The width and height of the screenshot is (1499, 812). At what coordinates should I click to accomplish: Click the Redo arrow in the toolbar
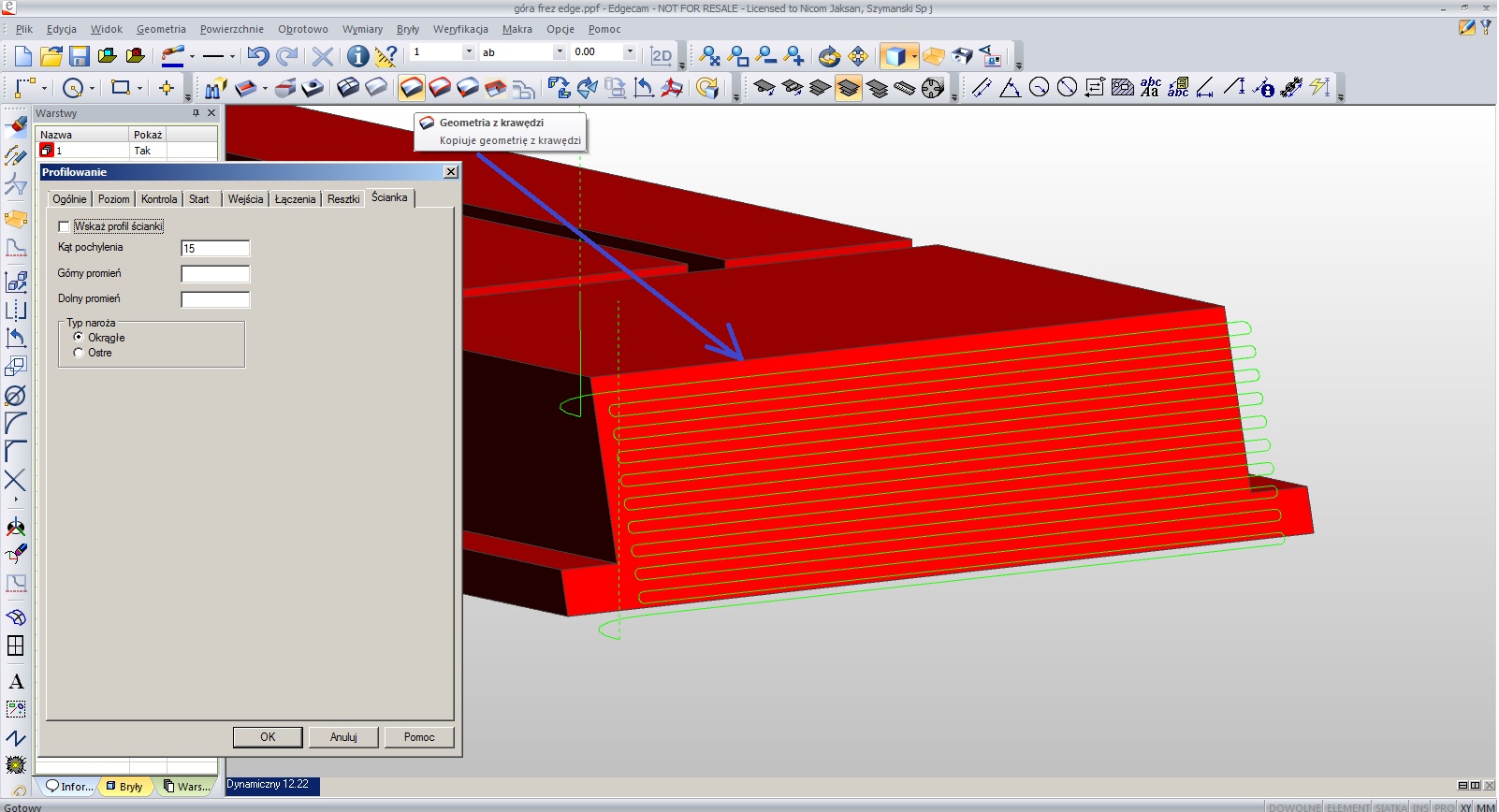pos(287,56)
